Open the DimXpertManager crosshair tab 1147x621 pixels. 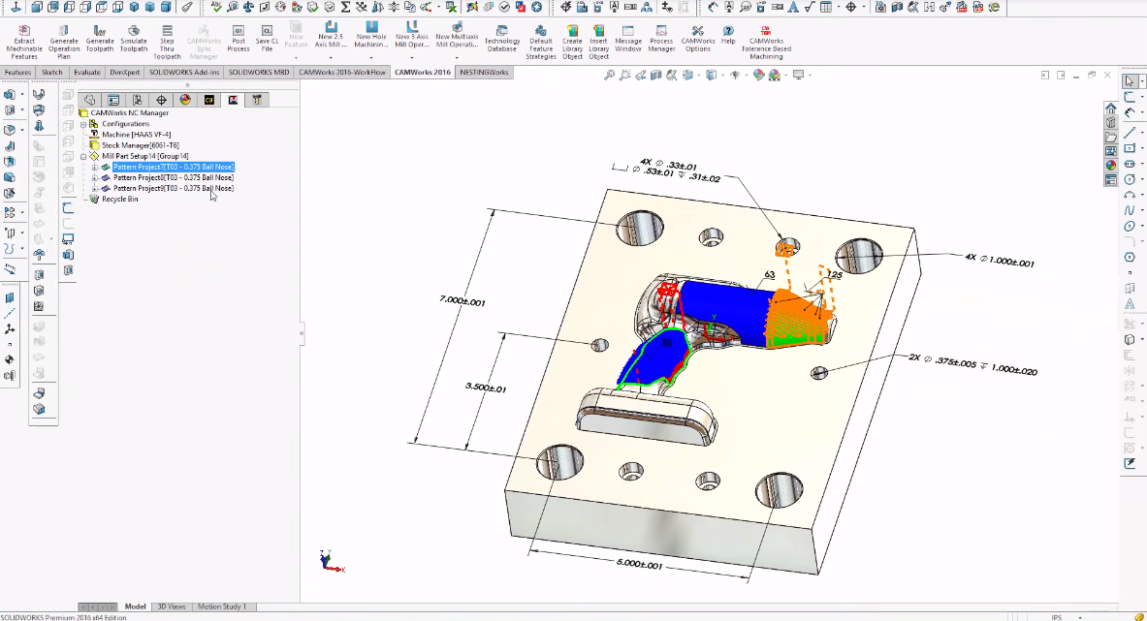pos(162,100)
